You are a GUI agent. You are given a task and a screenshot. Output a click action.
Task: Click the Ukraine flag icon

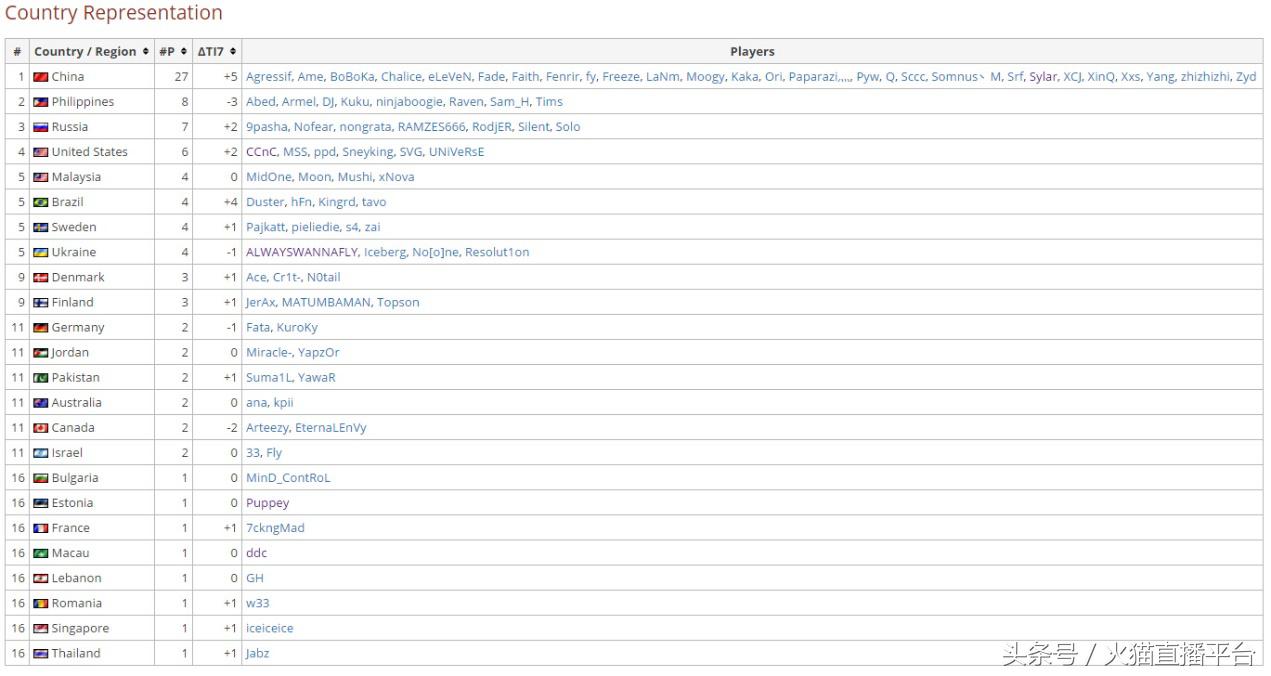pyautogui.click(x=41, y=252)
